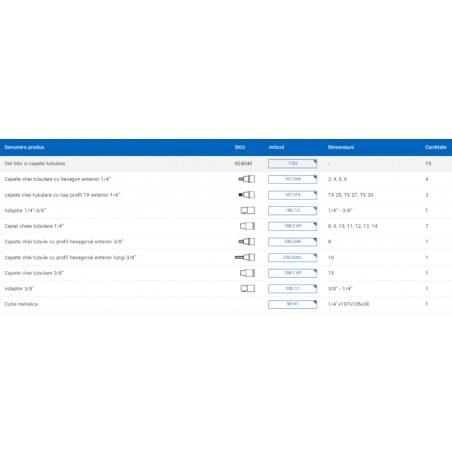
Task: Click the Adaptor 1/4"-3/8" icon
Action: click(x=248, y=210)
